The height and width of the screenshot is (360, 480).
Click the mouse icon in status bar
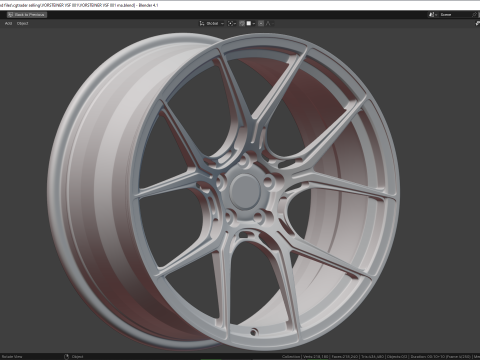[x=66, y=357]
